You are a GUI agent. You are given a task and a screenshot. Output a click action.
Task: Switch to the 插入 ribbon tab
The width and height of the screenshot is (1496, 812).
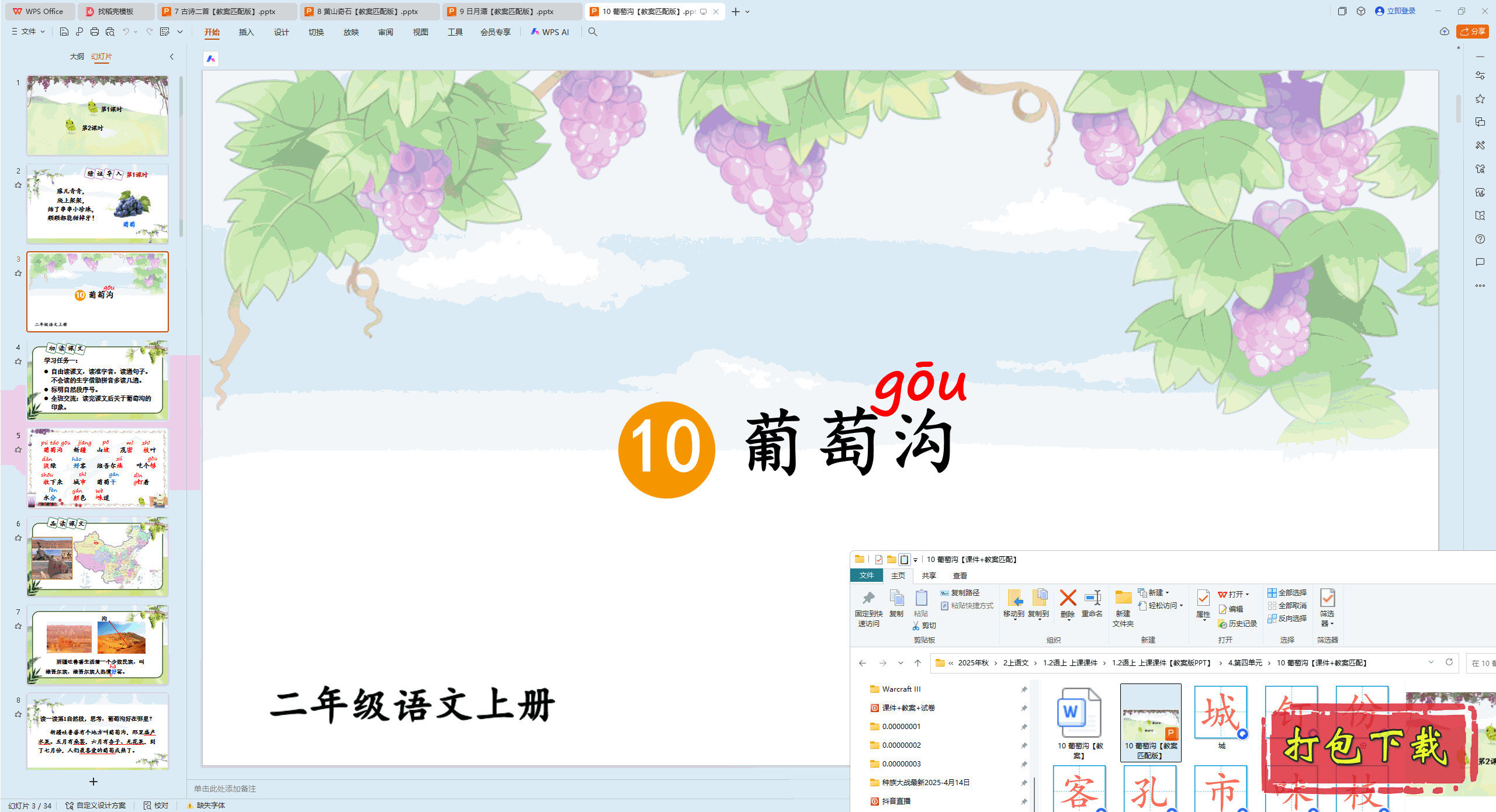coord(246,32)
